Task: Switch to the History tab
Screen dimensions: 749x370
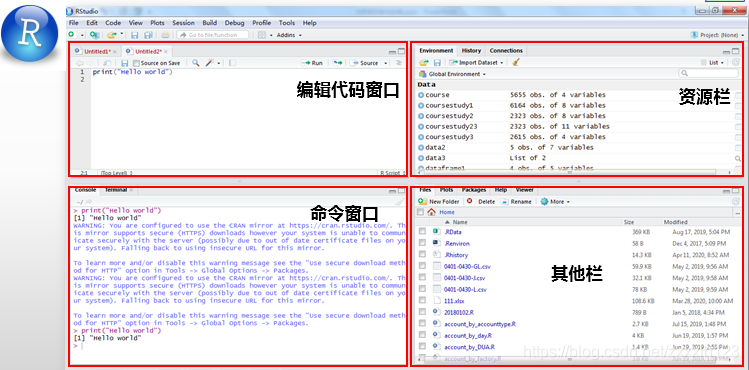Action: click(x=471, y=51)
